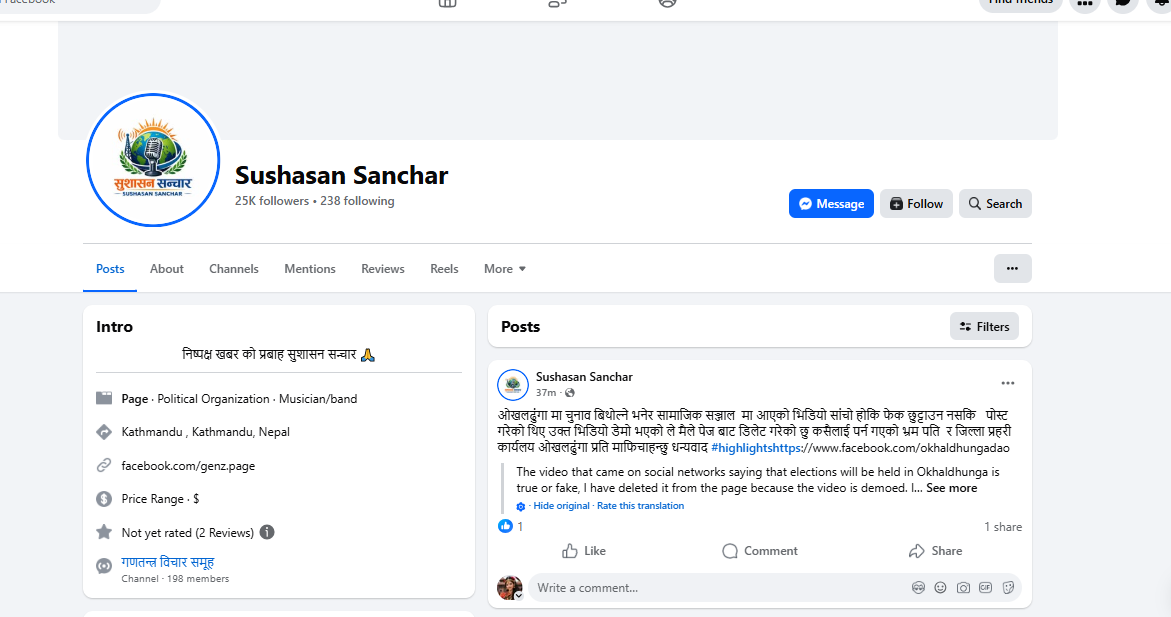Add a GIF to the comment
This screenshot has width=1171, height=617.
click(x=985, y=588)
